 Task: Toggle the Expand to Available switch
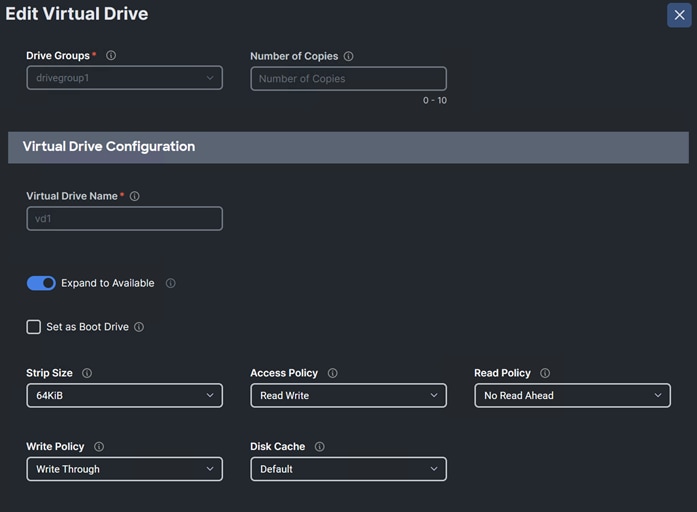coord(41,283)
